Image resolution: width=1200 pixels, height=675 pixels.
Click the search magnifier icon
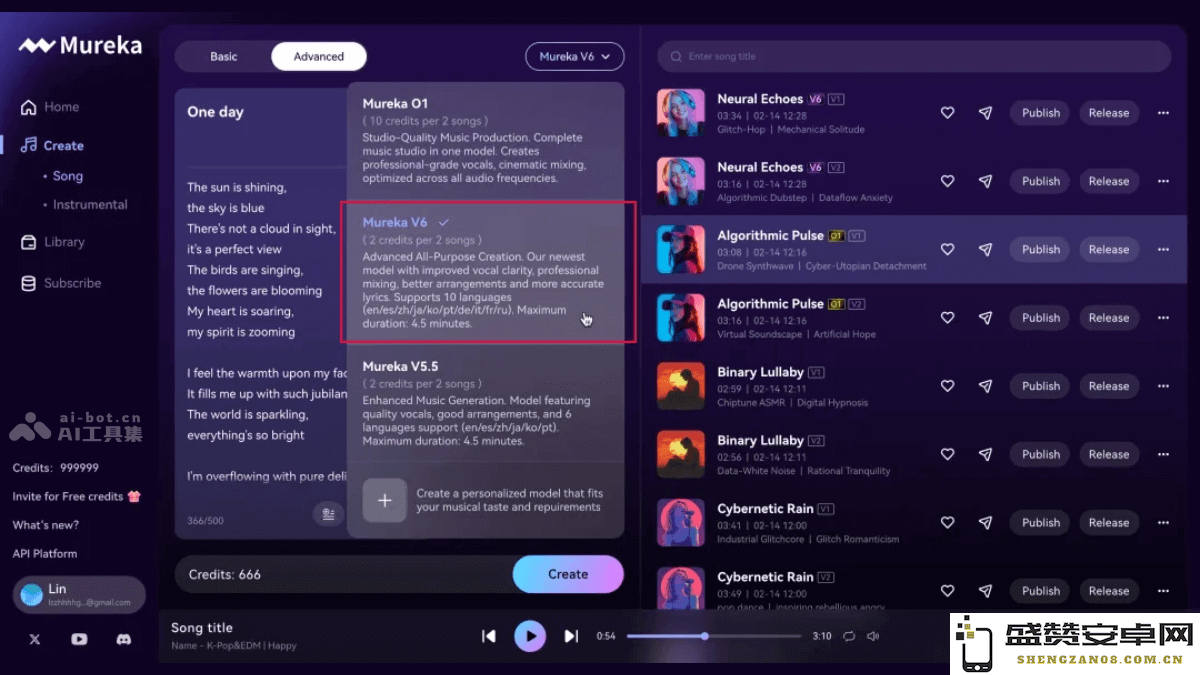[676, 57]
